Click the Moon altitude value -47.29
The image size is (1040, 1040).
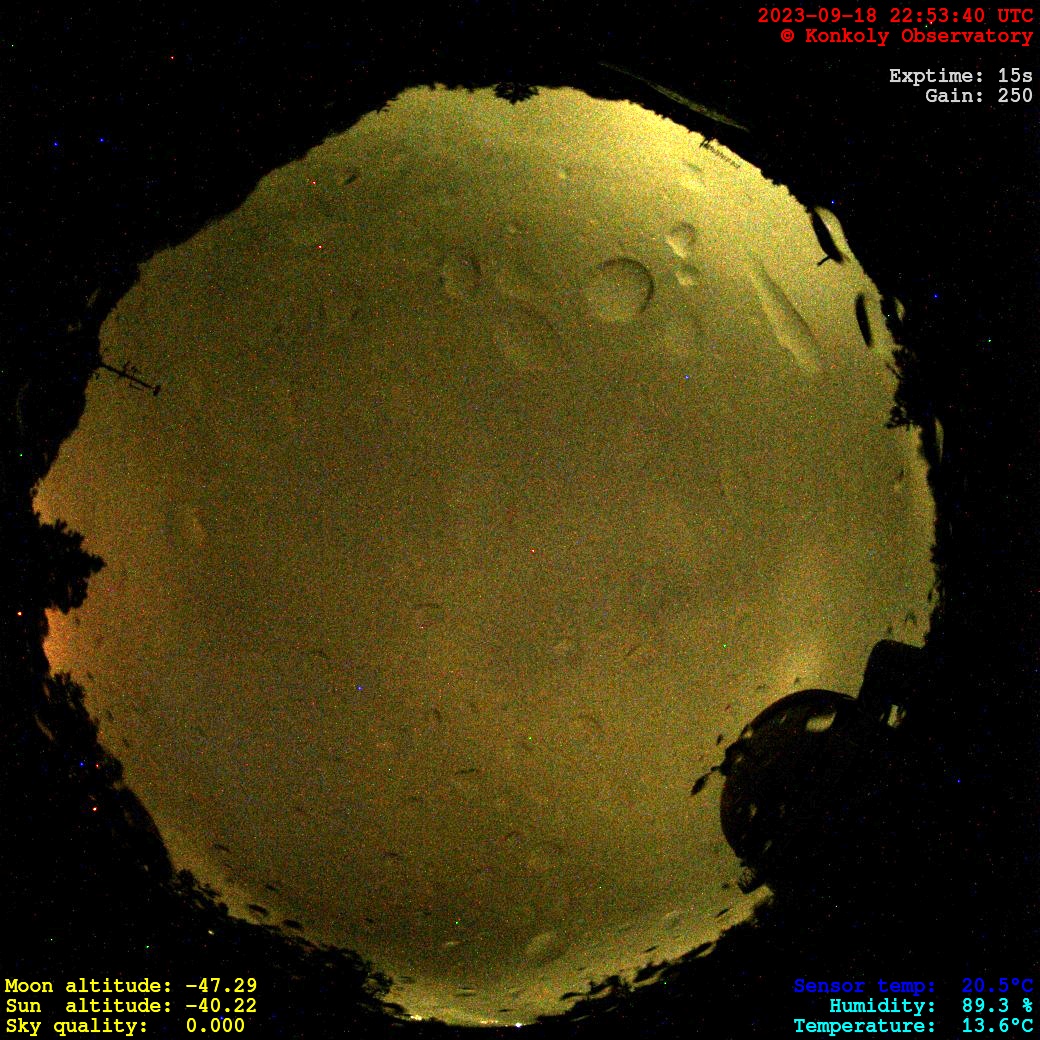(221, 986)
